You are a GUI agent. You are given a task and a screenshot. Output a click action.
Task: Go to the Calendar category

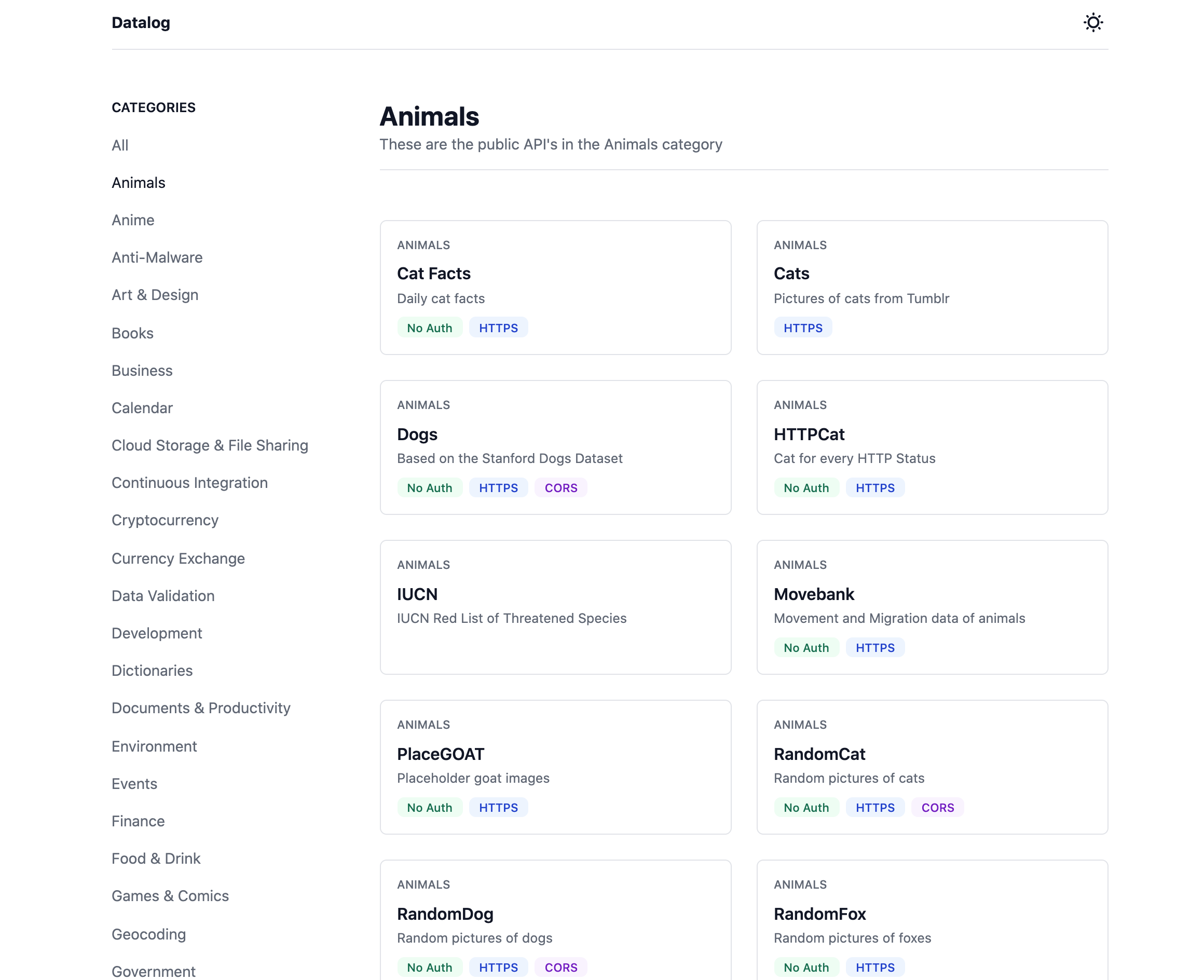tap(142, 407)
